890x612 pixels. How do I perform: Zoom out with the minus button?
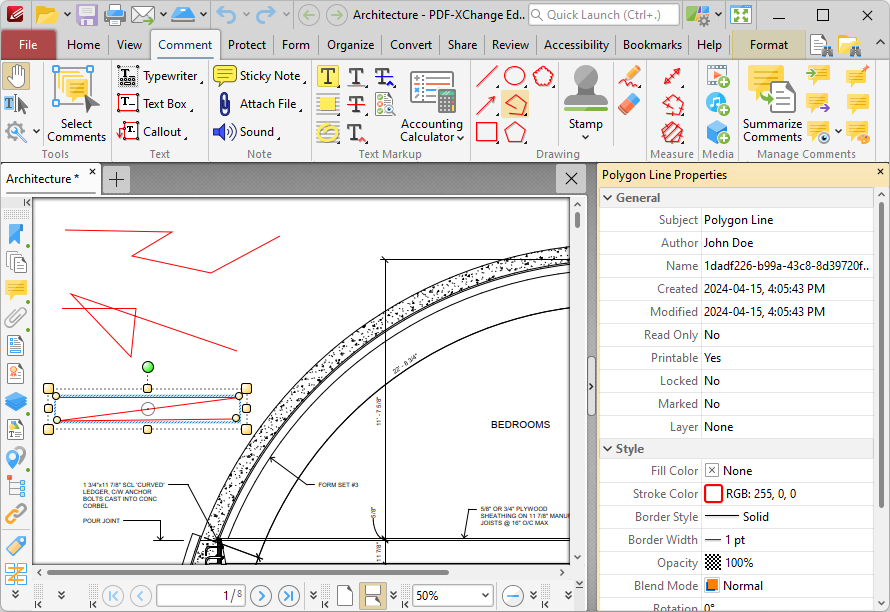pos(513,596)
